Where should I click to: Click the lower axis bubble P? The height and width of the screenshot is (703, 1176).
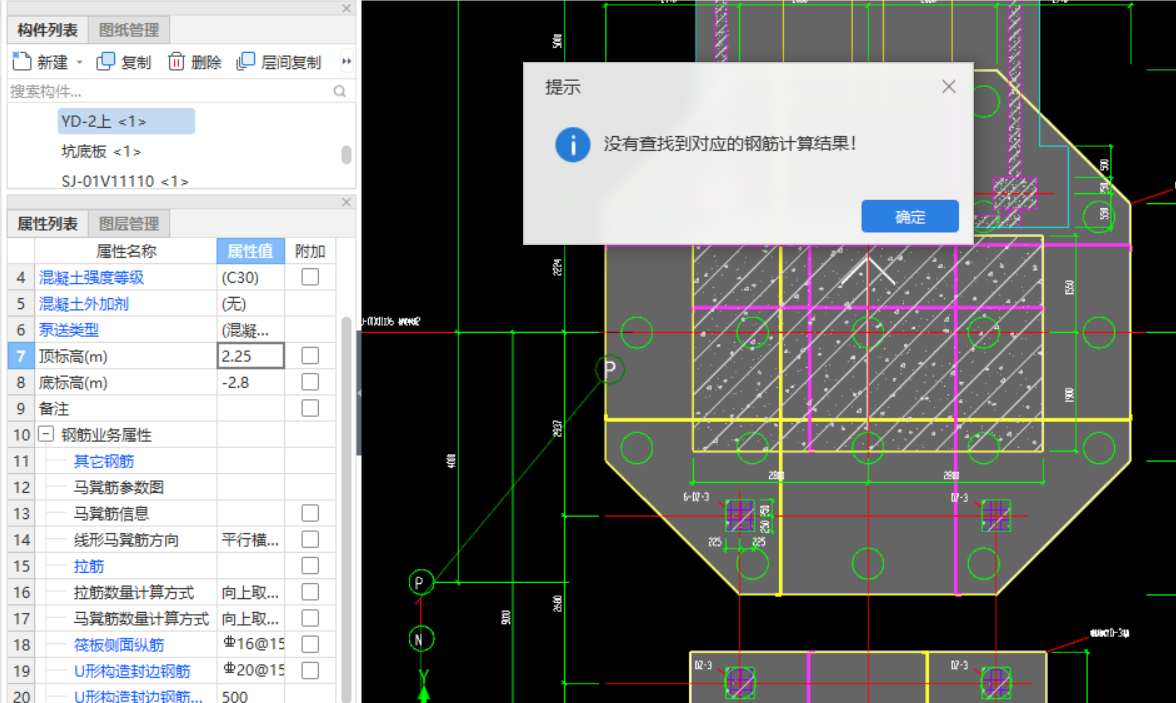pos(420,582)
